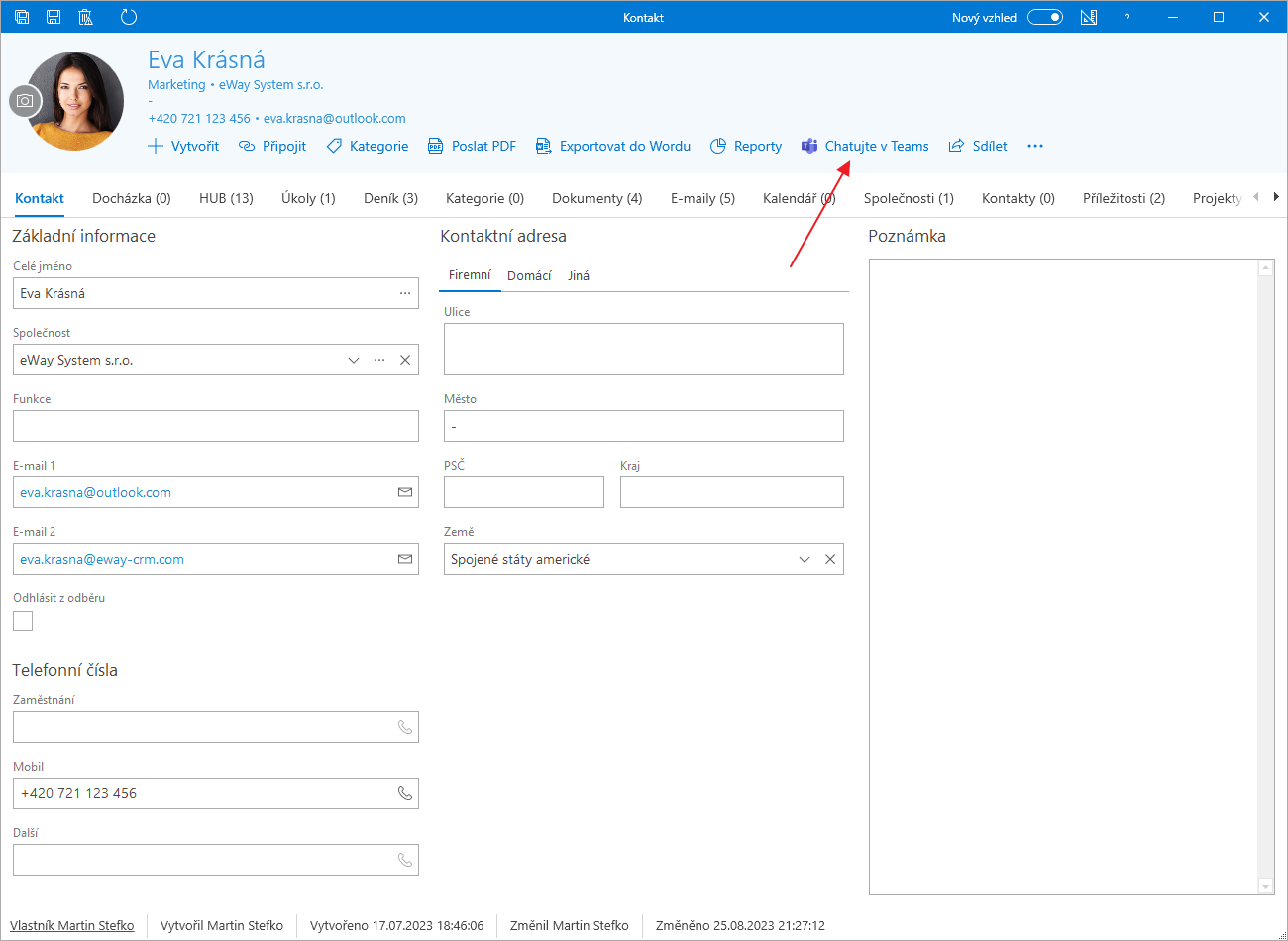Click the Kraj input field
The height and width of the screenshot is (941, 1288).
732,492
